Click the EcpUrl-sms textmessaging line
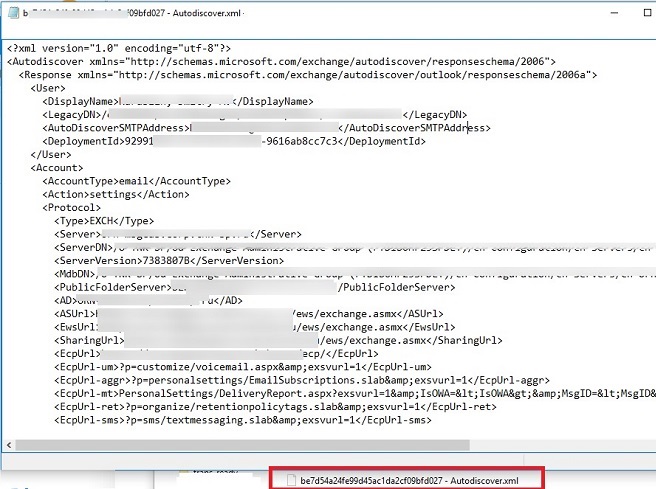Screen dimensions: 656x489 pos(242,420)
